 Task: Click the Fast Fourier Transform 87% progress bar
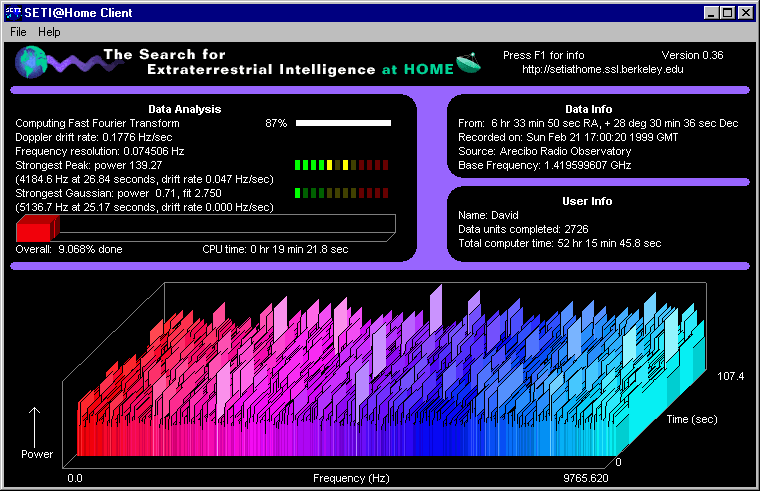[343, 123]
